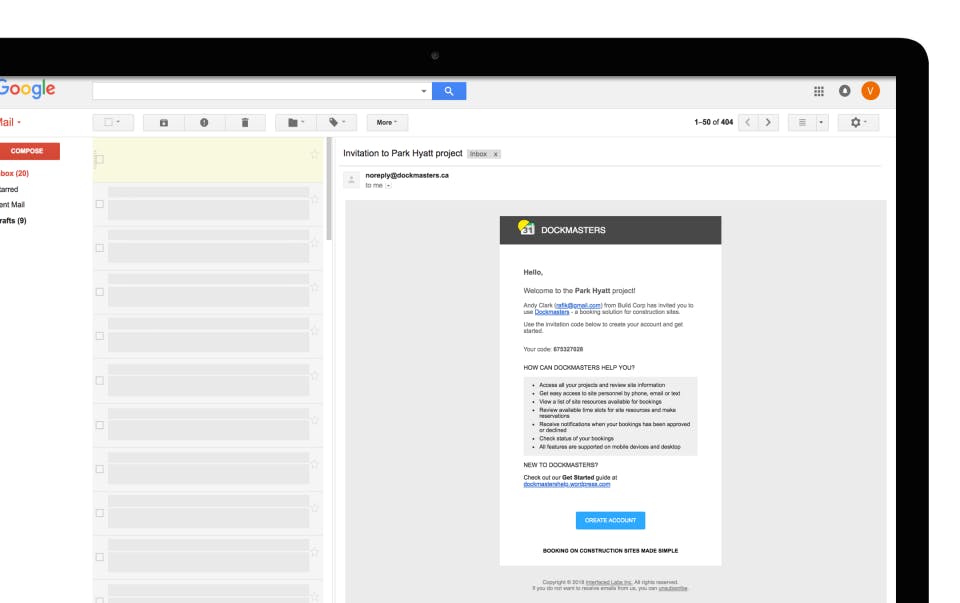Open the Sent Mail folder
The image size is (960, 603).
tap(12, 205)
